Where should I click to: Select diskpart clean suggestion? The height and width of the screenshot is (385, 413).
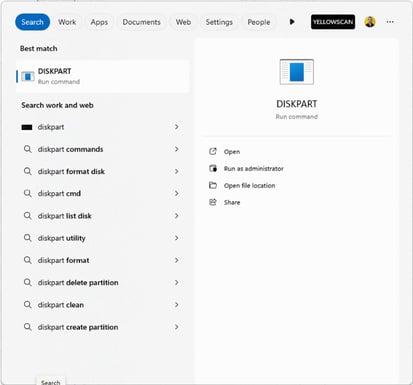tap(103, 305)
